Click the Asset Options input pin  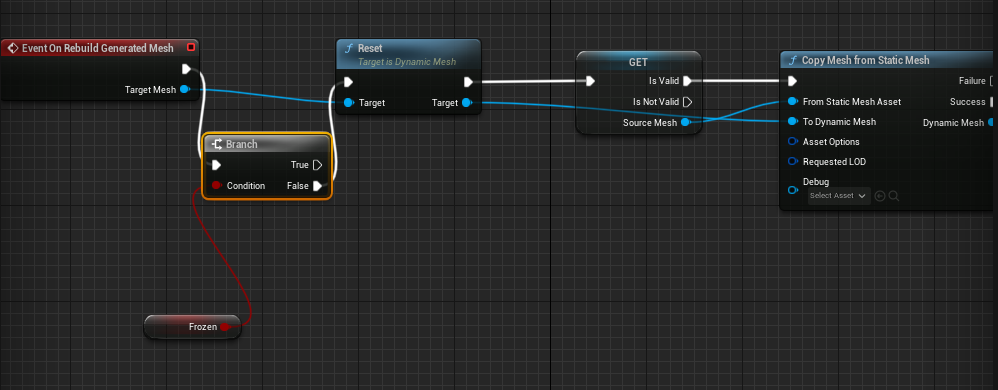coord(792,142)
